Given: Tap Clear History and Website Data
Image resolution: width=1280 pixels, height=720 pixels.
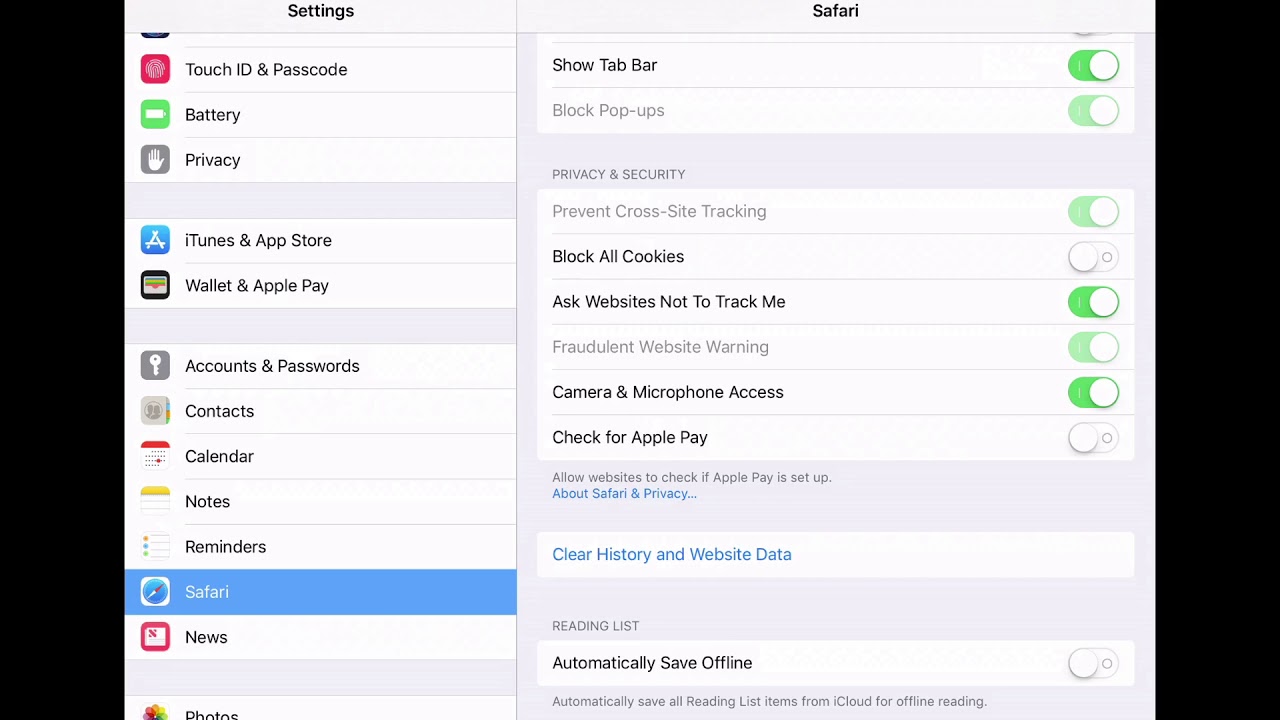Looking at the screenshot, I should [671, 554].
